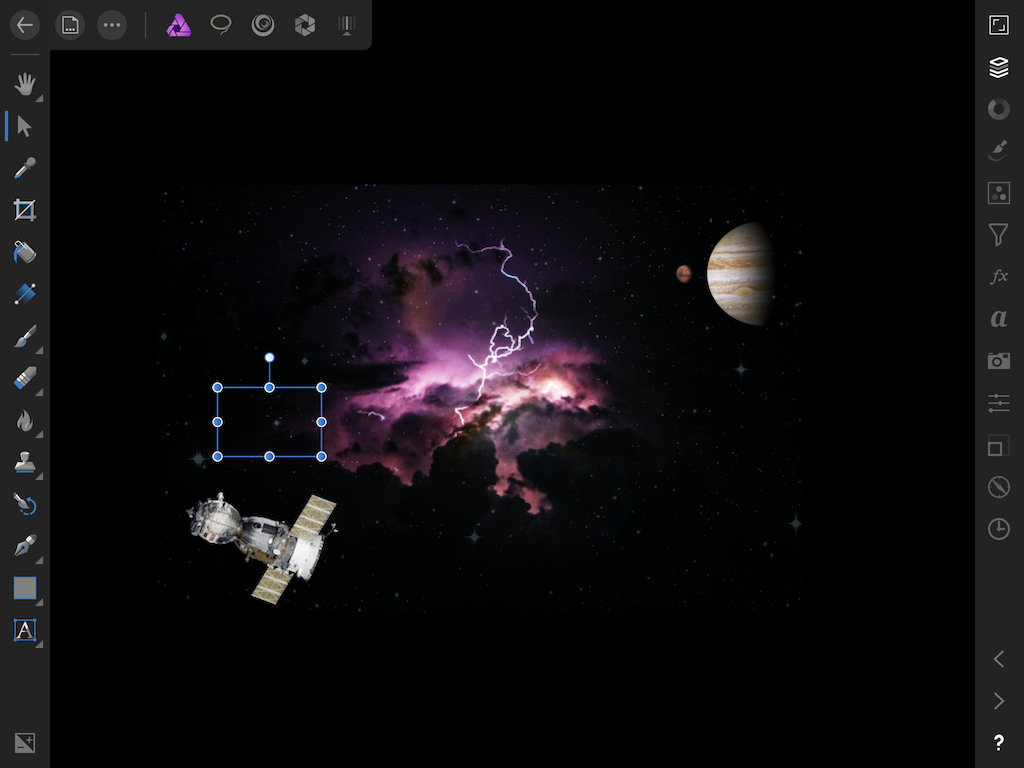
Task: Open the Color studio ring icon
Action: pyautogui.click(x=999, y=108)
